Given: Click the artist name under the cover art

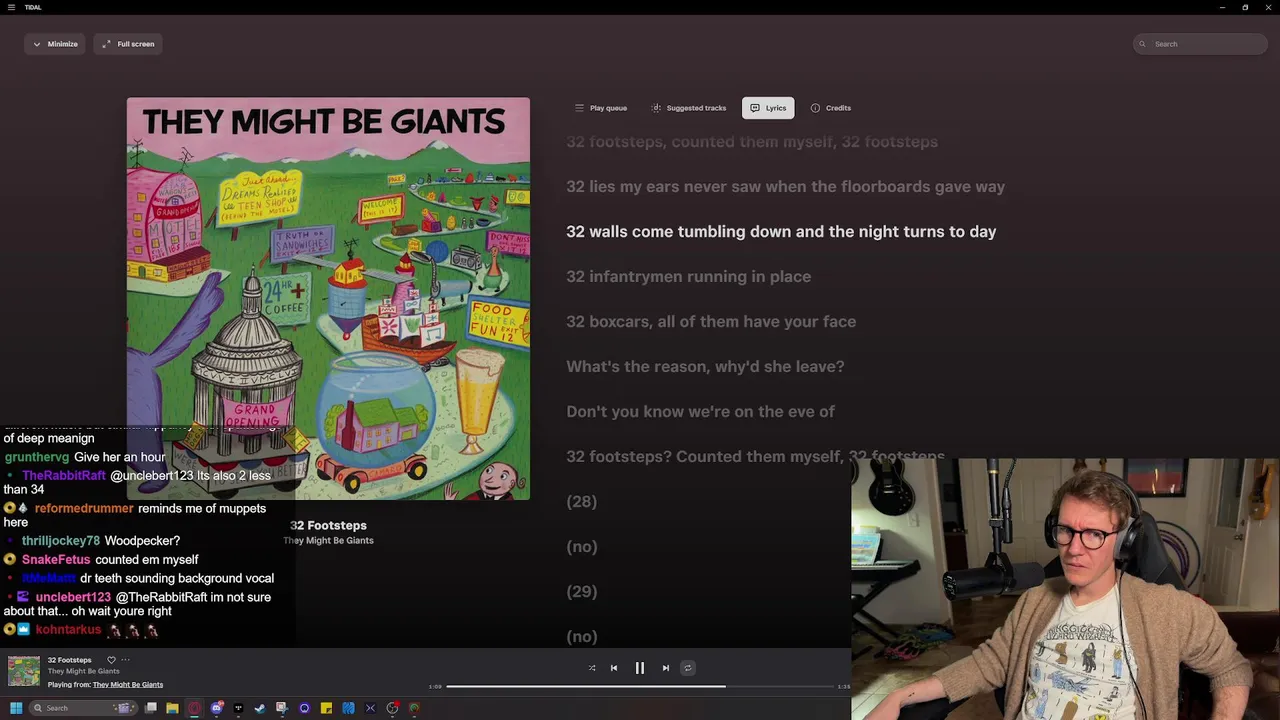Looking at the screenshot, I should coord(328,540).
